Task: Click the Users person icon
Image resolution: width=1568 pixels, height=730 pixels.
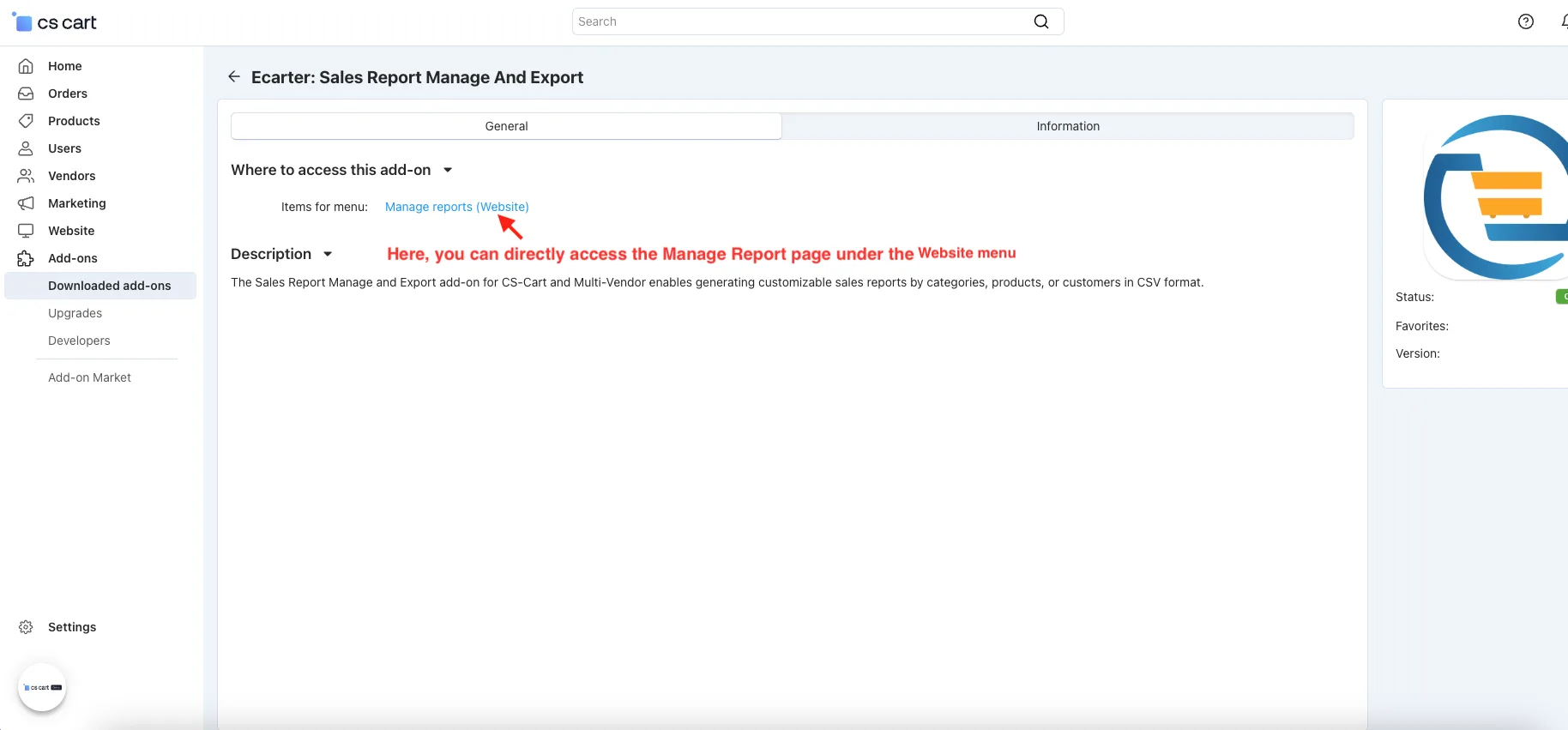Action: 26,148
